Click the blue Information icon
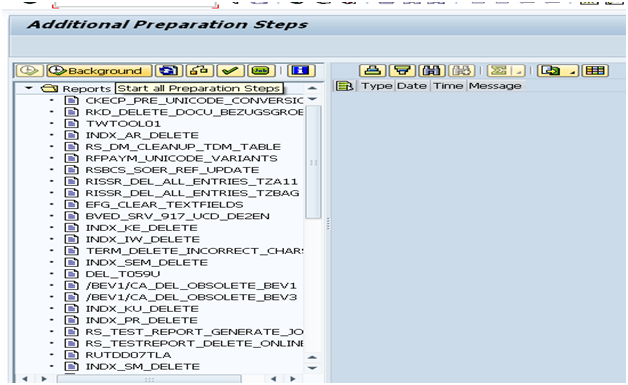Viewport: 628px width, 385px height. pyautogui.click(x=301, y=71)
